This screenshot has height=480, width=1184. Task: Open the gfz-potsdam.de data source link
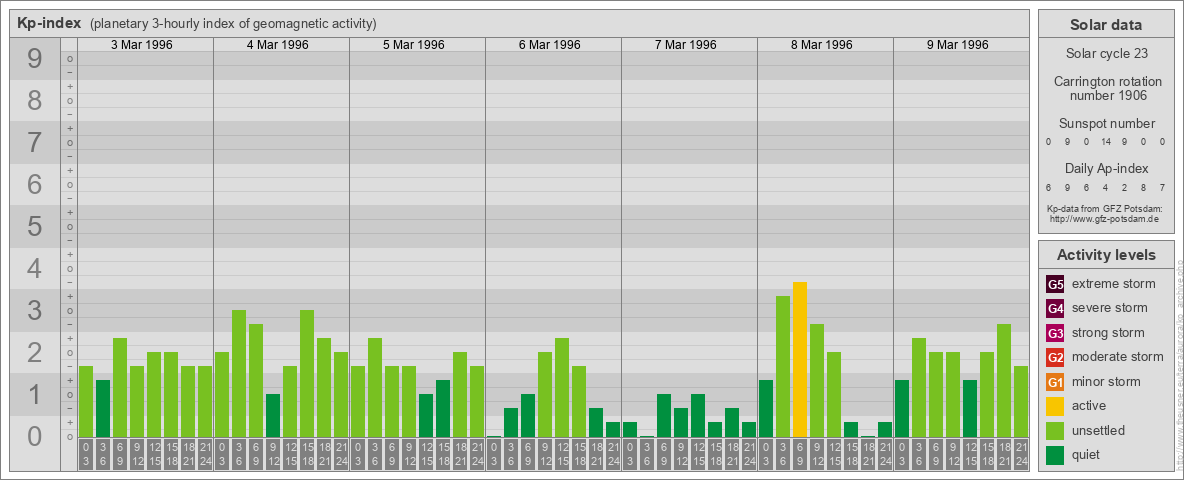click(1103, 219)
